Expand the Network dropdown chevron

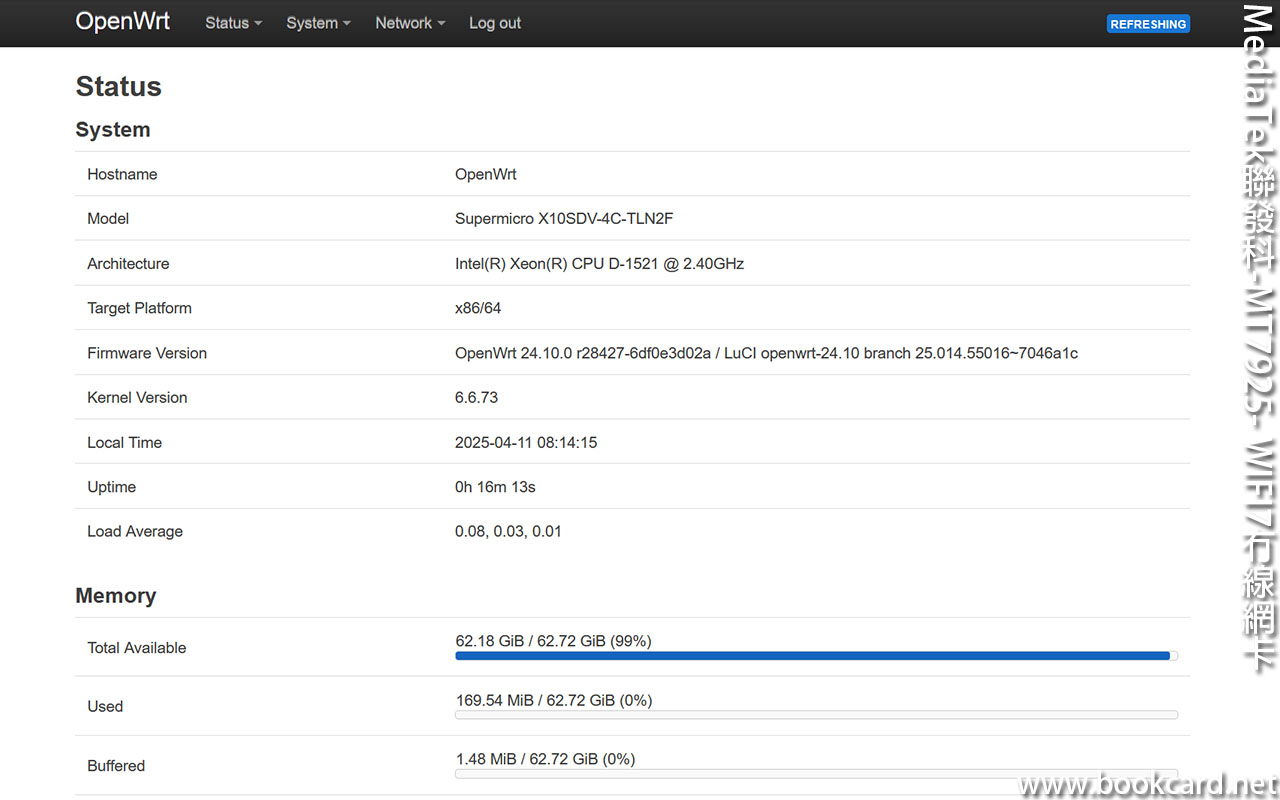[x=440, y=23]
